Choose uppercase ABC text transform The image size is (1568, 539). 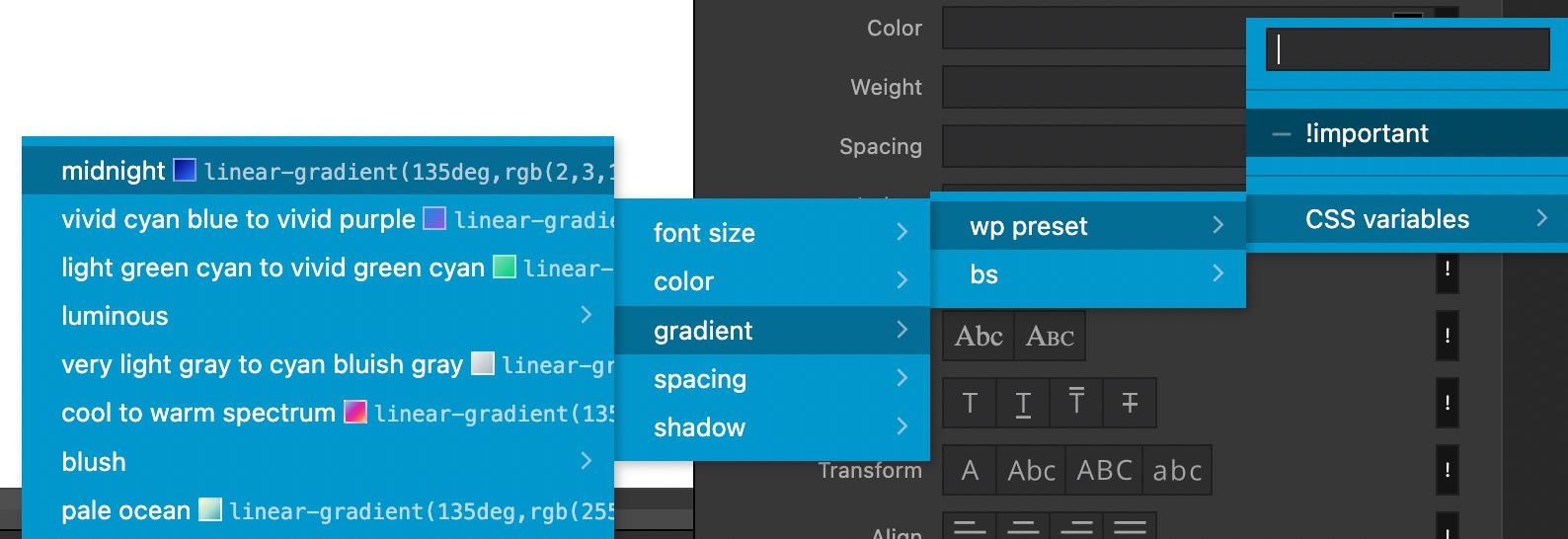point(1104,470)
